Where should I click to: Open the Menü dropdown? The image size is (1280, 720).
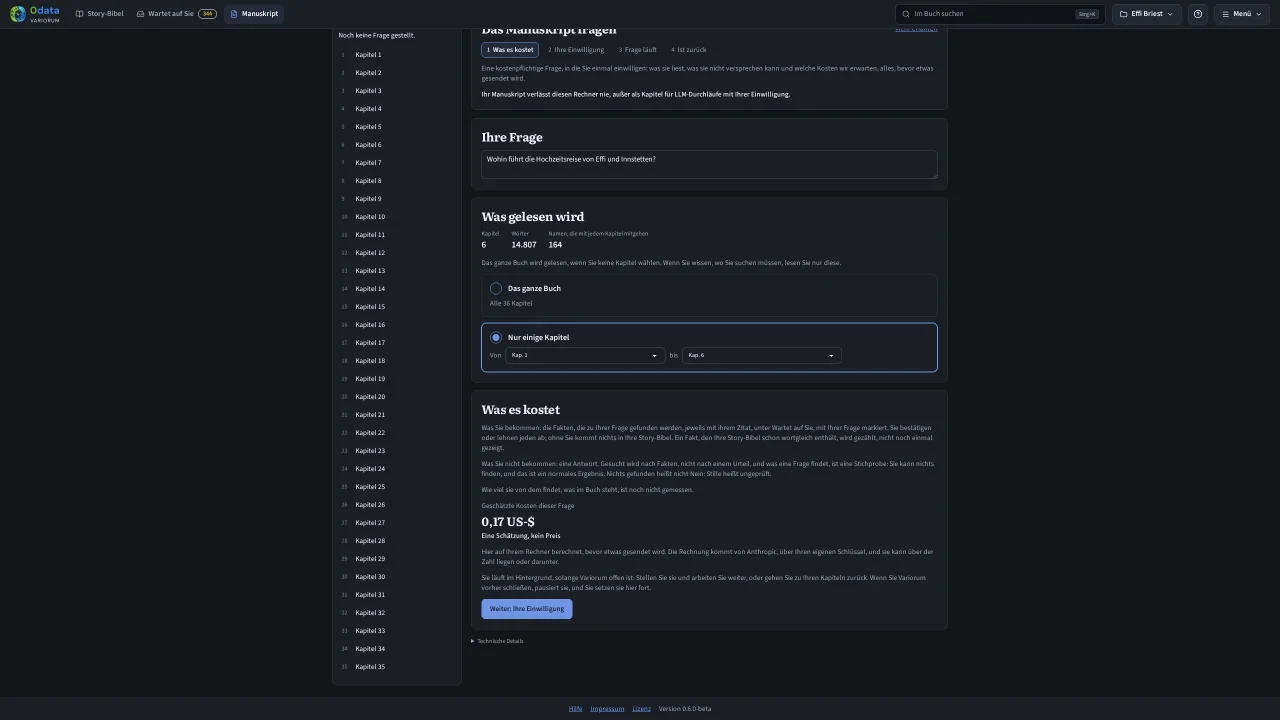[1240, 14]
